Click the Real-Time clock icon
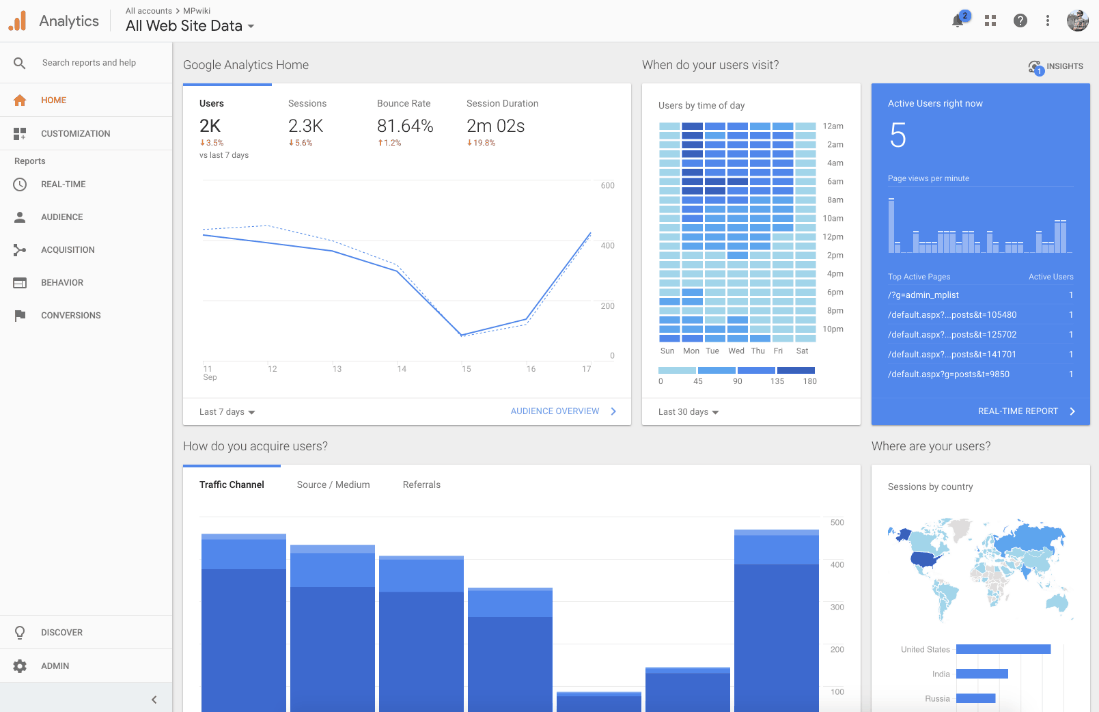The height and width of the screenshot is (712, 1099). pos(20,184)
